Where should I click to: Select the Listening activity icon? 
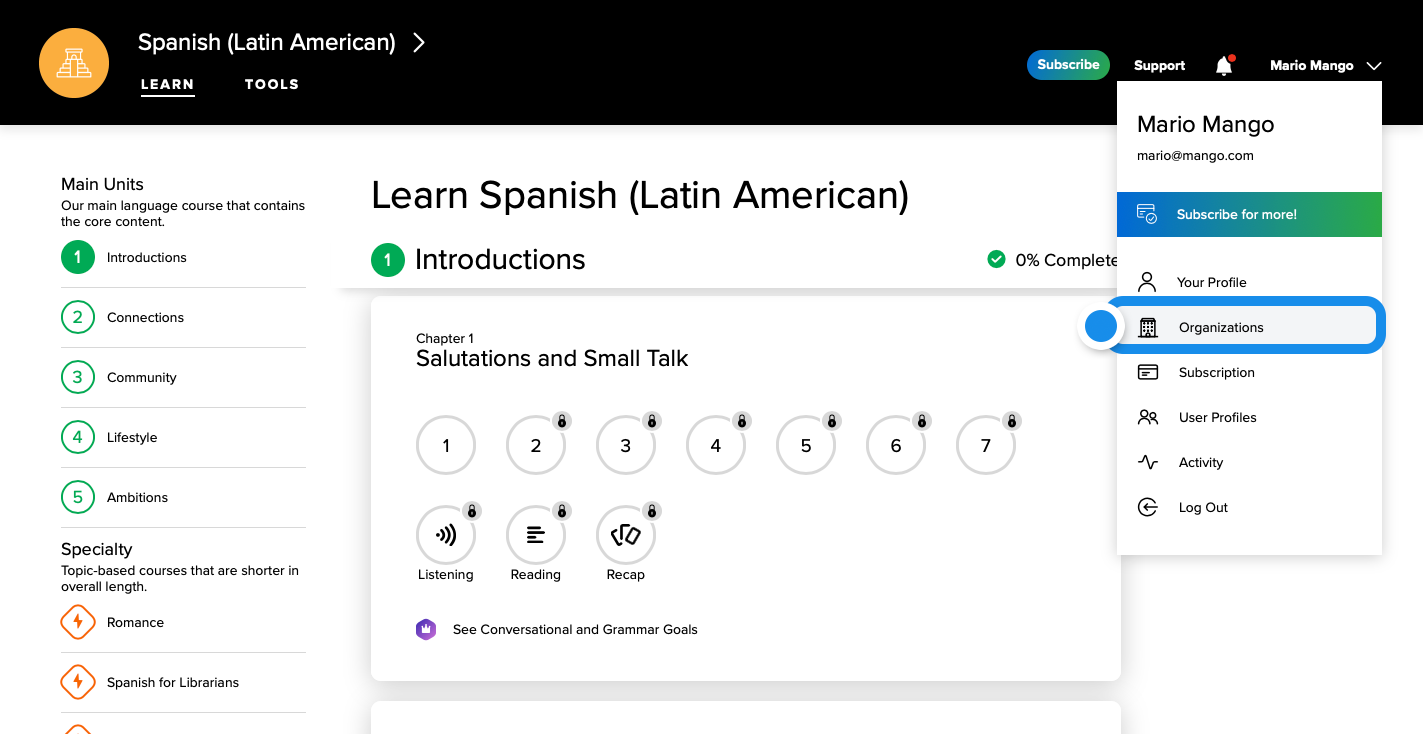pyautogui.click(x=446, y=534)
